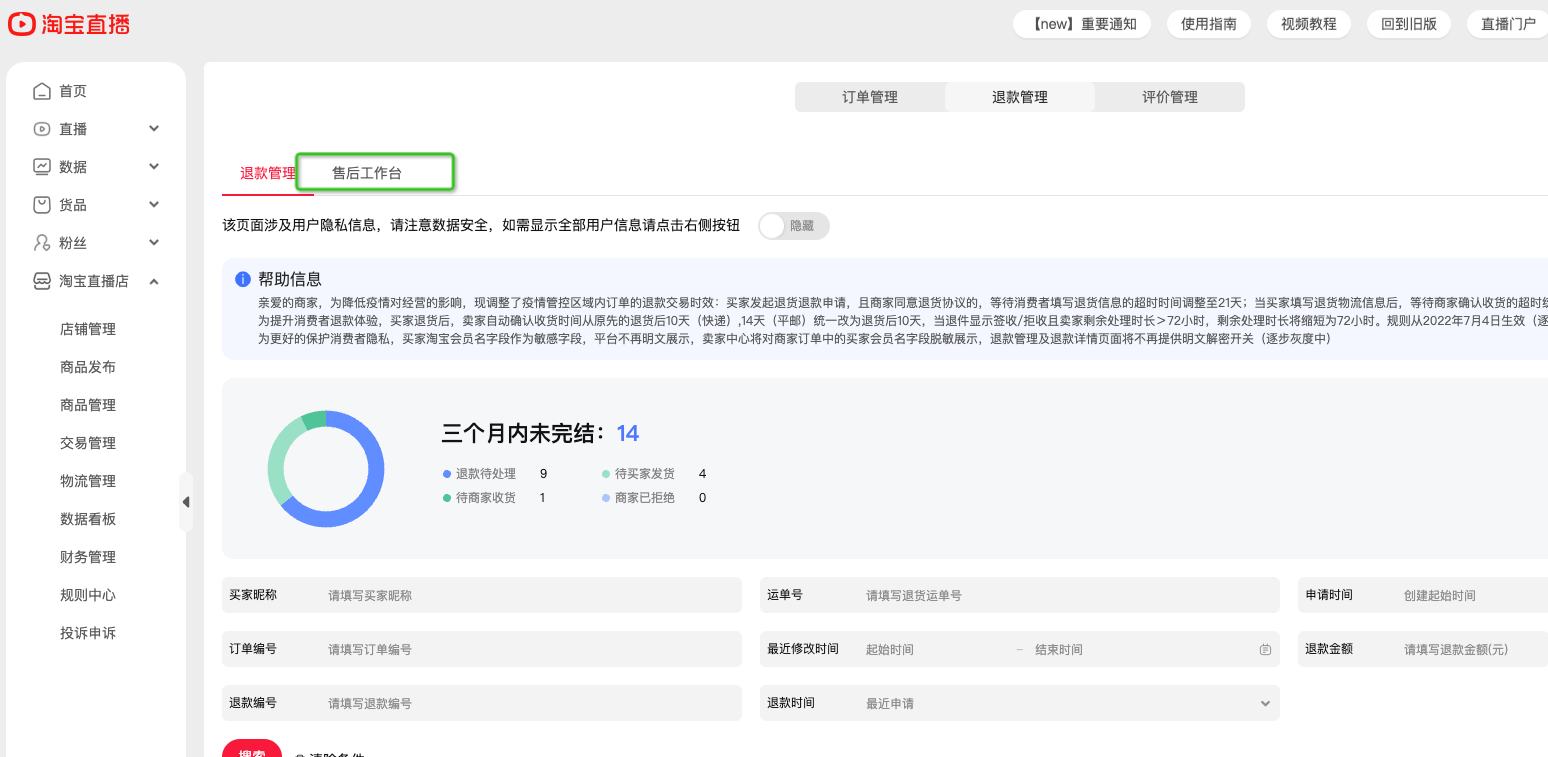Open 规则中心 in sidebar

point(88,595)
